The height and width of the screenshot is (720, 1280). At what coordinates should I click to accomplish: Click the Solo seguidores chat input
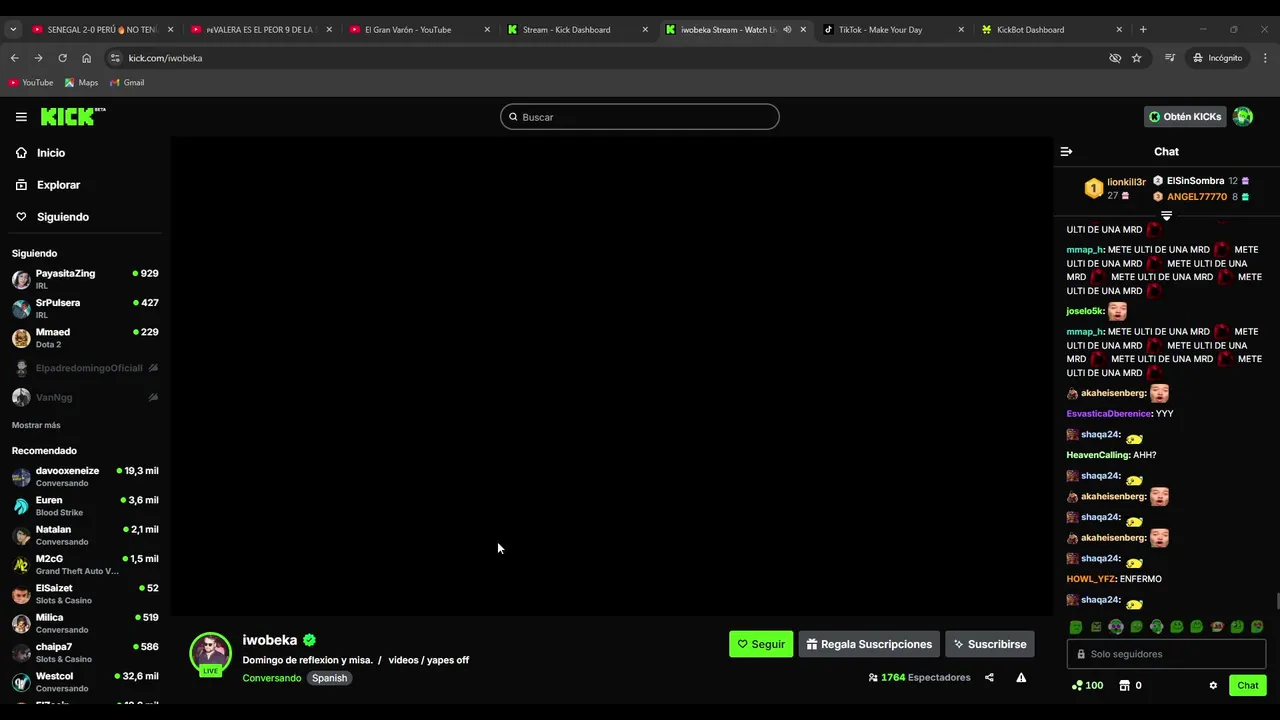(x=1166, y=654)
